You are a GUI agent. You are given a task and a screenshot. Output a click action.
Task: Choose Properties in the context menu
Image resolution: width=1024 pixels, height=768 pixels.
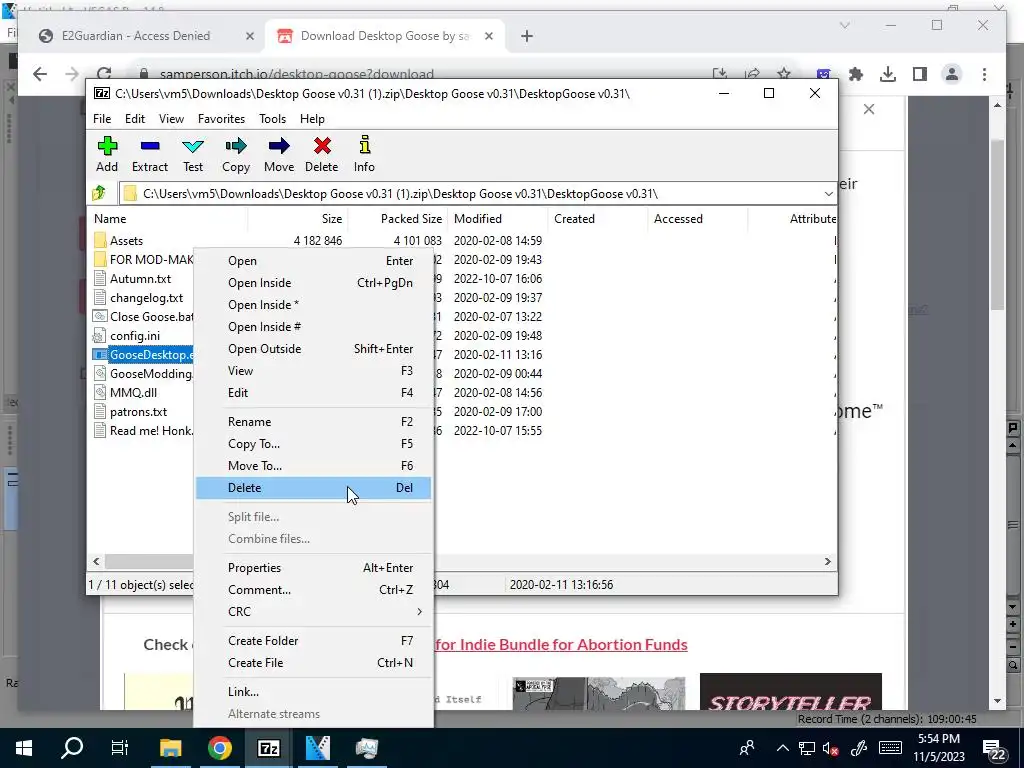point(313,568)
